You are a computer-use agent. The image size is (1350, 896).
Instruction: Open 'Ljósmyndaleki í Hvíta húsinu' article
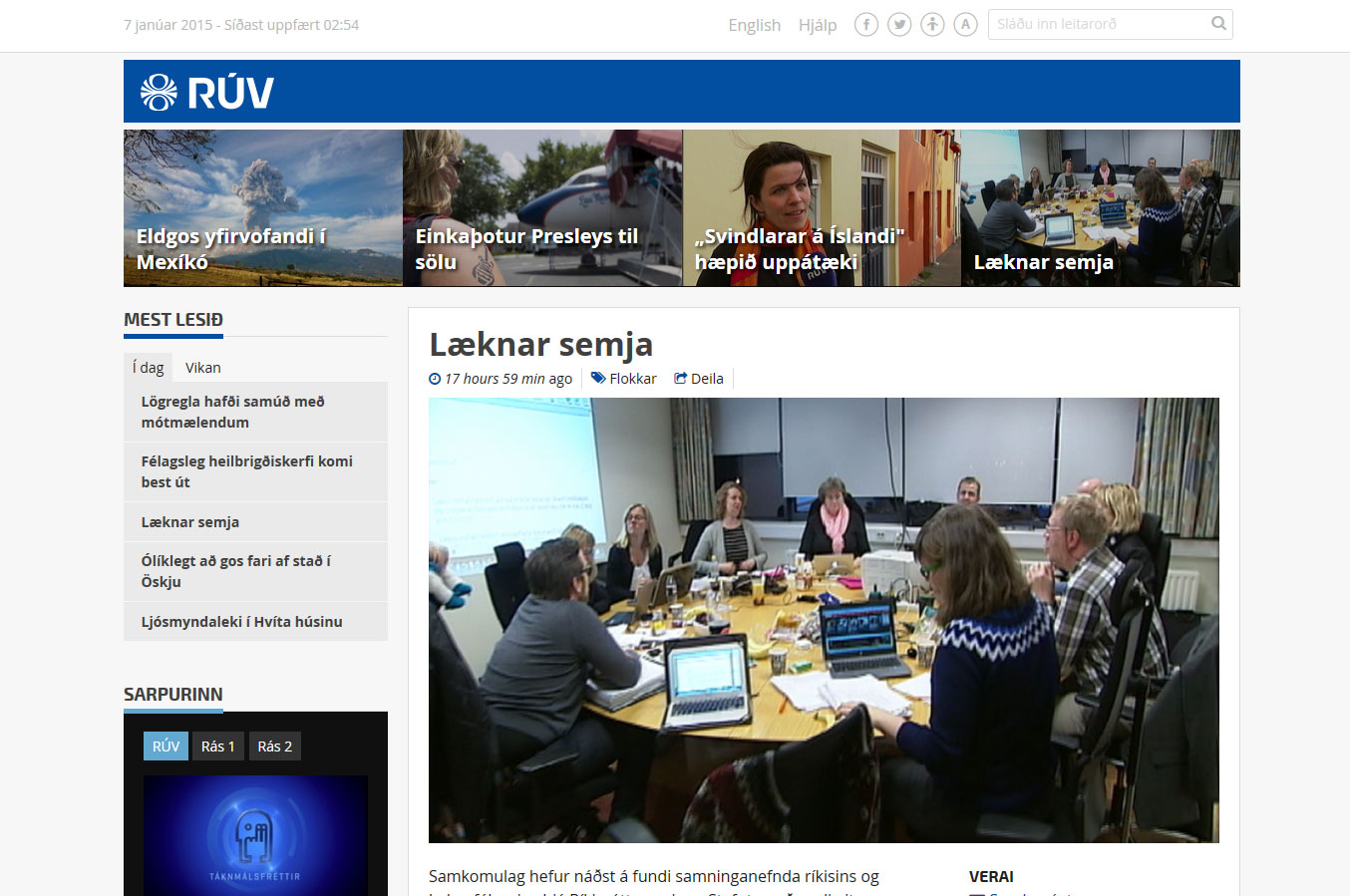[241, 622]
